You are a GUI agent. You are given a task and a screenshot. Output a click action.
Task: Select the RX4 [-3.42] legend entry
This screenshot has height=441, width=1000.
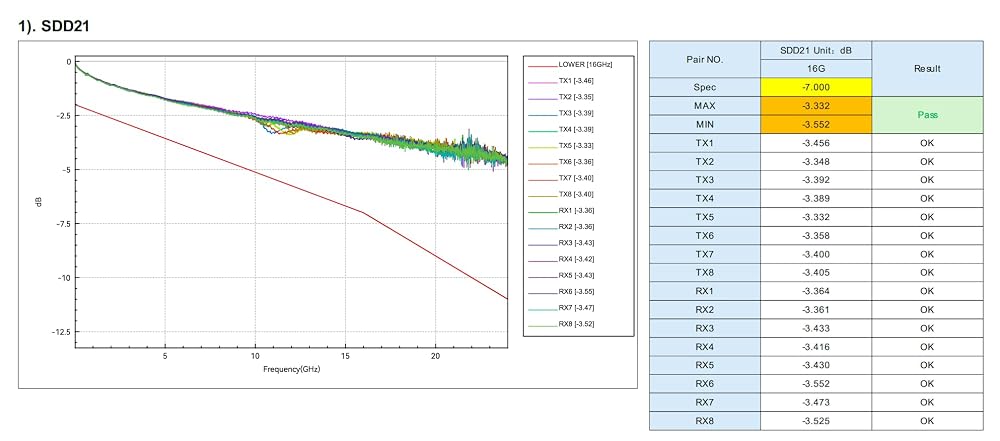click(560, 259)
